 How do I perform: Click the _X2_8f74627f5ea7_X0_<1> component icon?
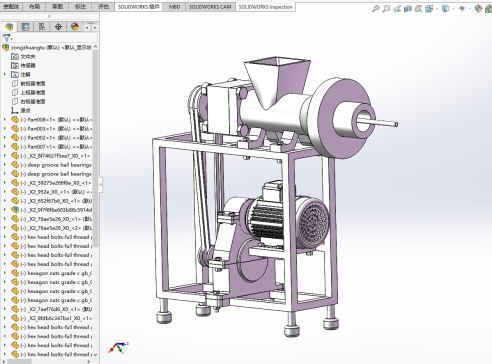[x=15, y=155]
